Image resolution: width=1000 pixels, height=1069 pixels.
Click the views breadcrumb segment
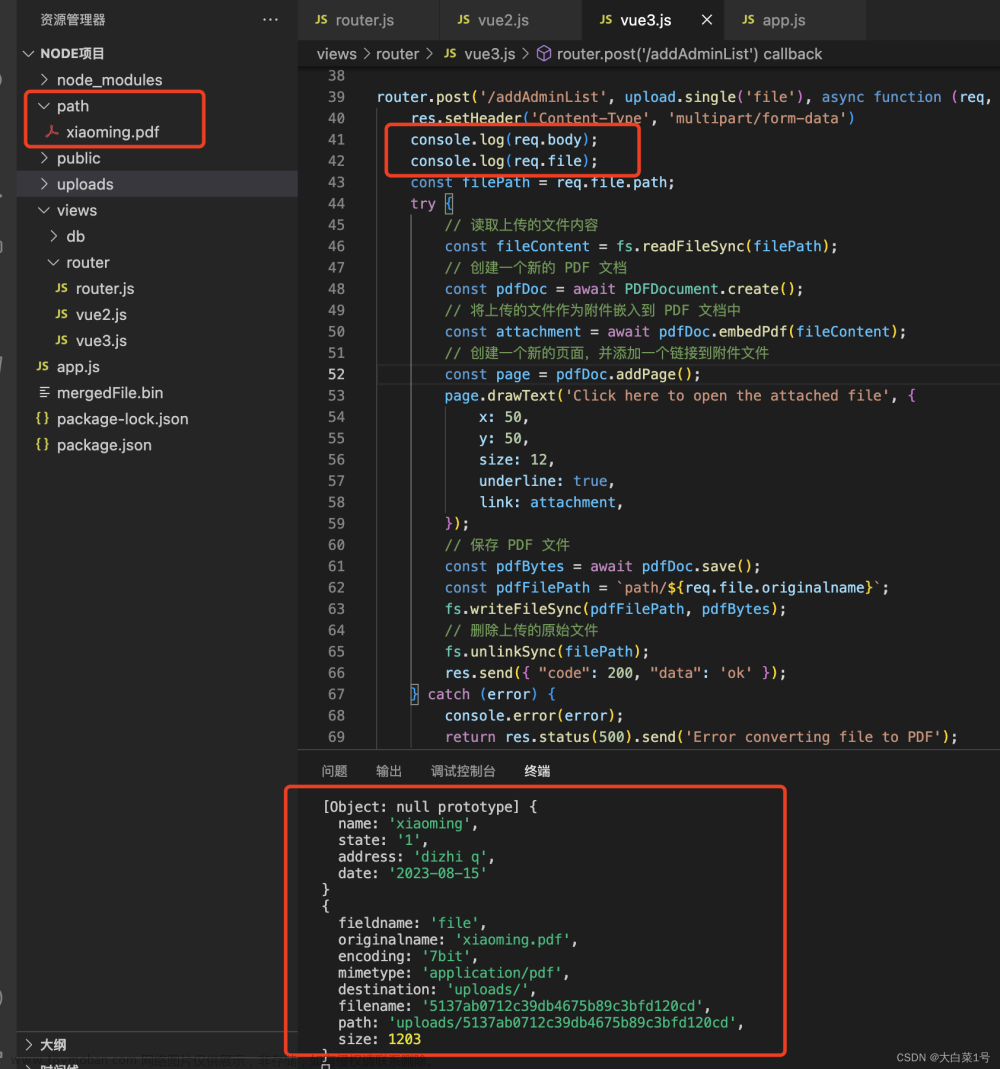coord(336,54)
